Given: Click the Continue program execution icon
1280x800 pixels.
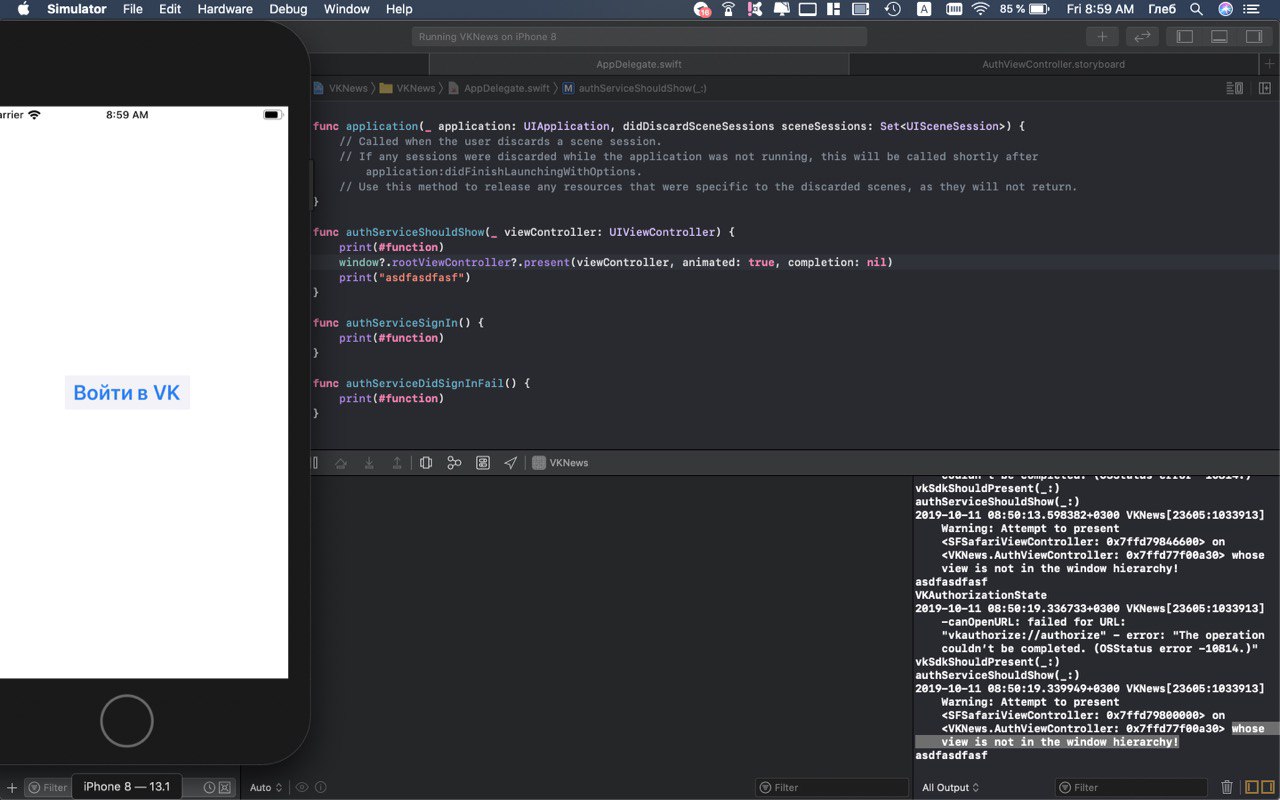Looking at the screenshot, I should [x=314, y=463].
